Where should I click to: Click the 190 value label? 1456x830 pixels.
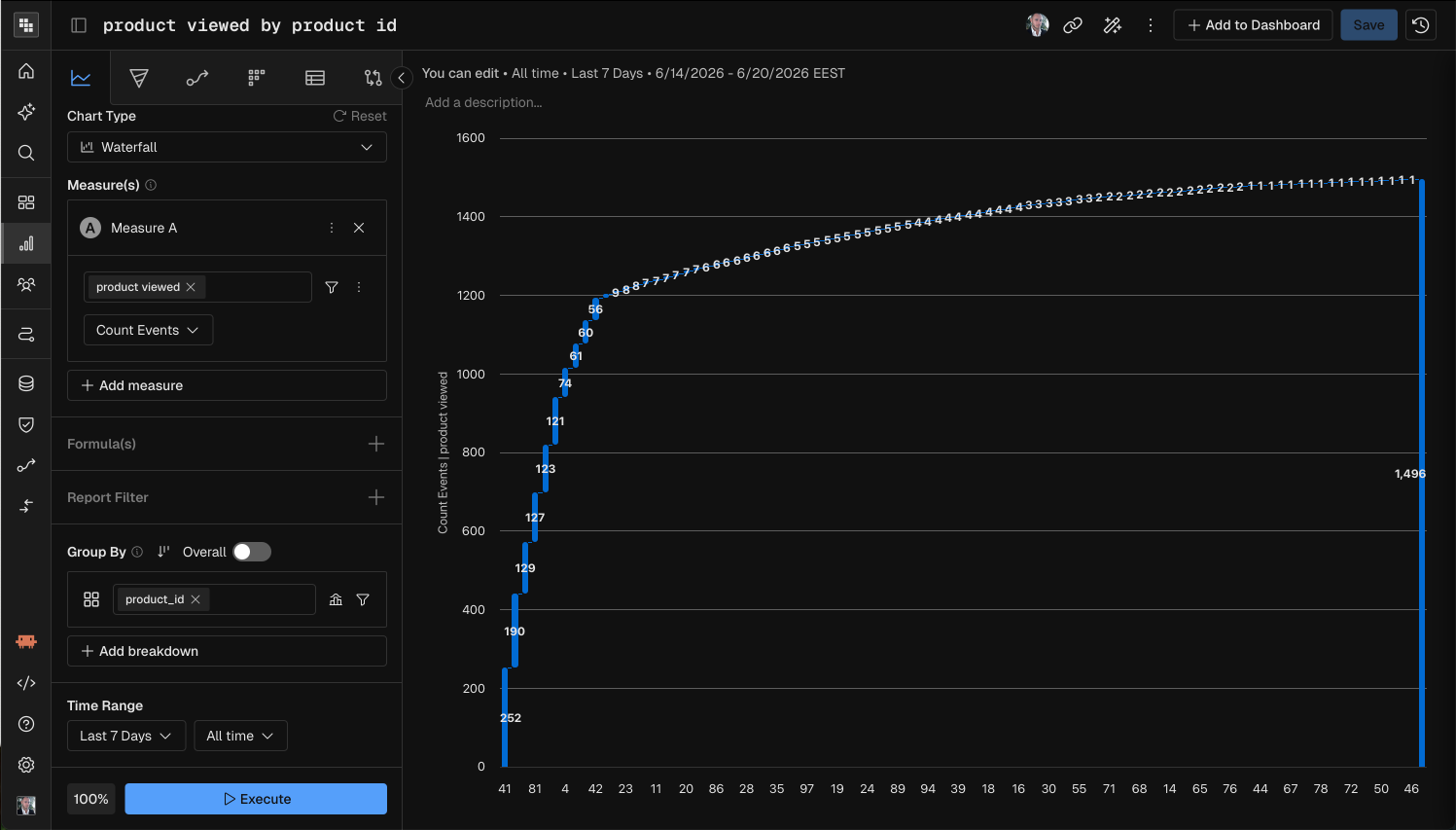click(515, 632)
